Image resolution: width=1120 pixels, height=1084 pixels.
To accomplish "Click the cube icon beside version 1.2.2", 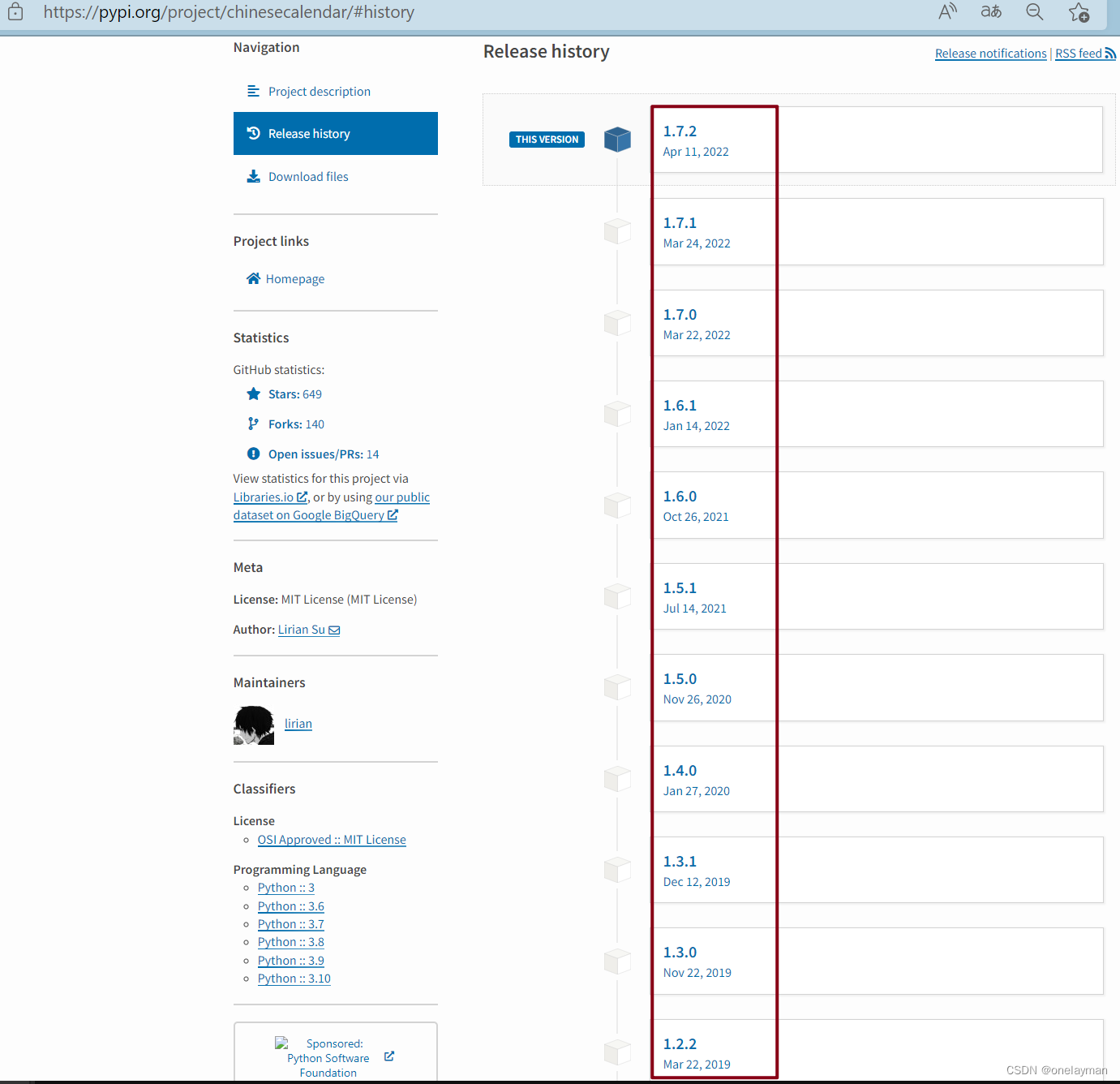I will [x=617, y=1052].
